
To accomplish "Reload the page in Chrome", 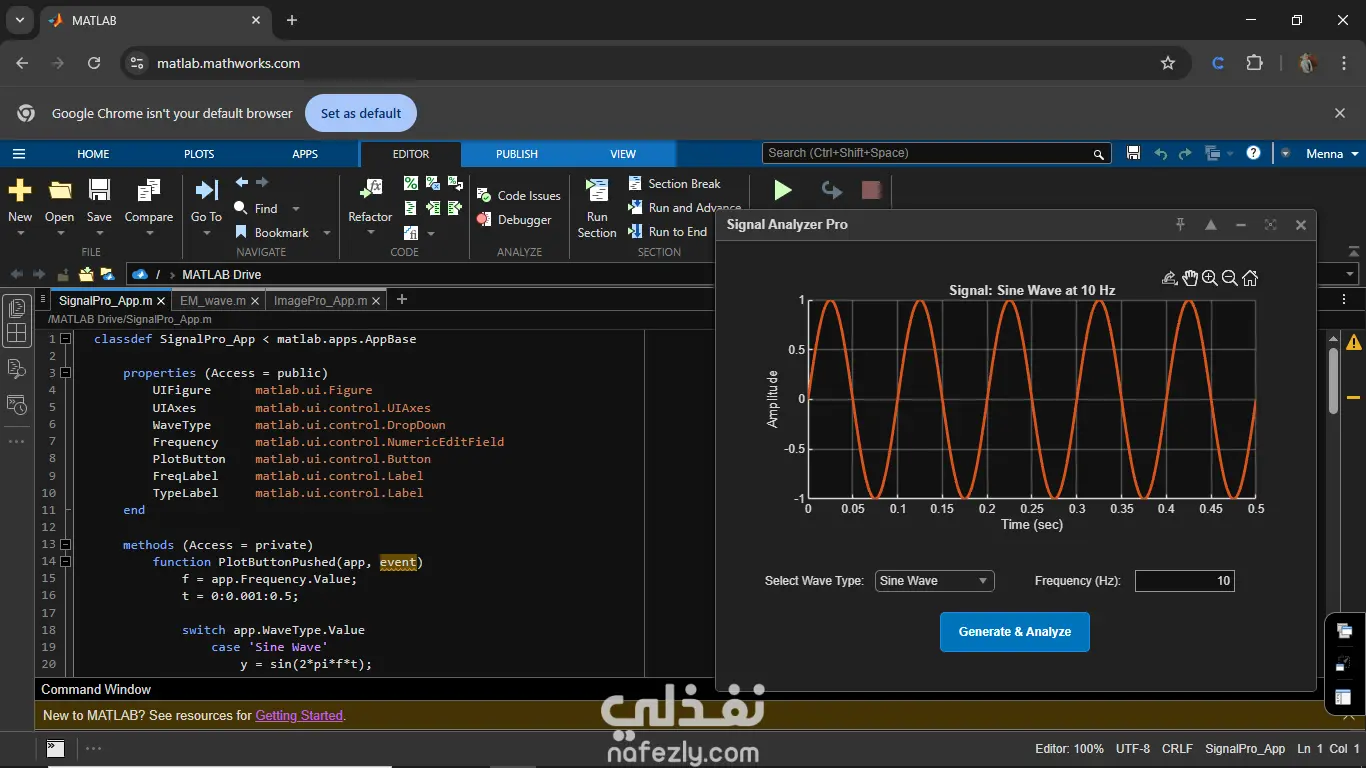I will coord(94,63).
